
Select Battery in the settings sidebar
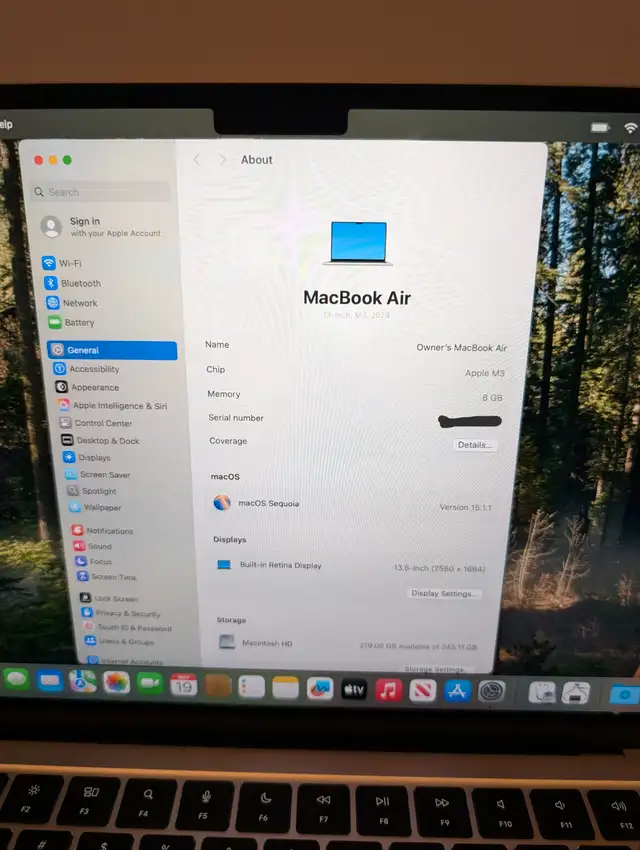[72, 323]
